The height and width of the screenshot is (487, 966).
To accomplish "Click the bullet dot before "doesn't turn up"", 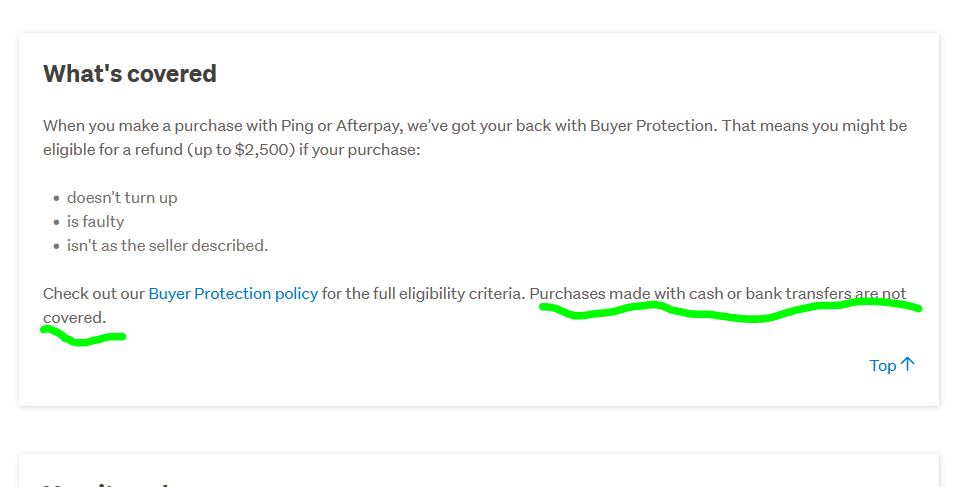I will coord(56,199).
